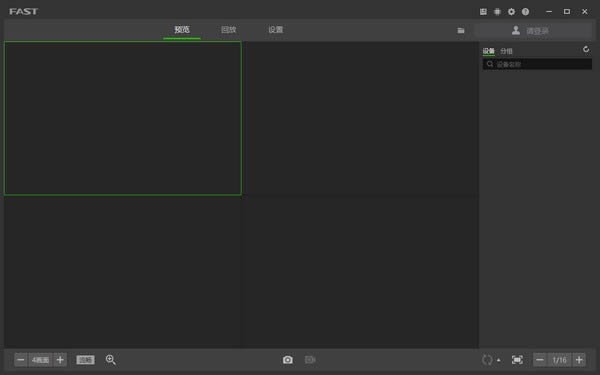Open help via the question mark icon
The width and height of the screenshot is (600, 375).
(525, 12)
